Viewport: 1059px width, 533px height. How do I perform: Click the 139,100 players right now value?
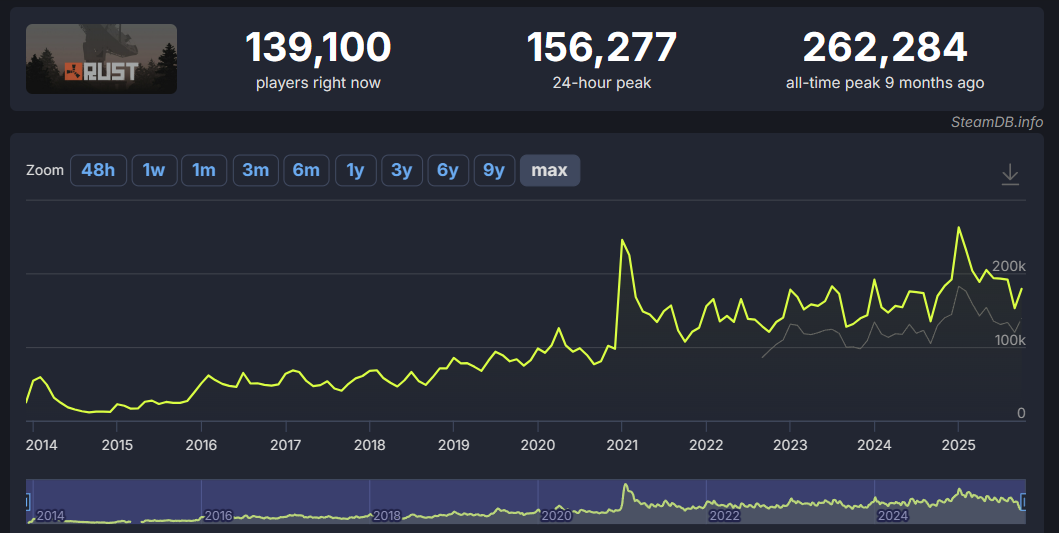318,47
